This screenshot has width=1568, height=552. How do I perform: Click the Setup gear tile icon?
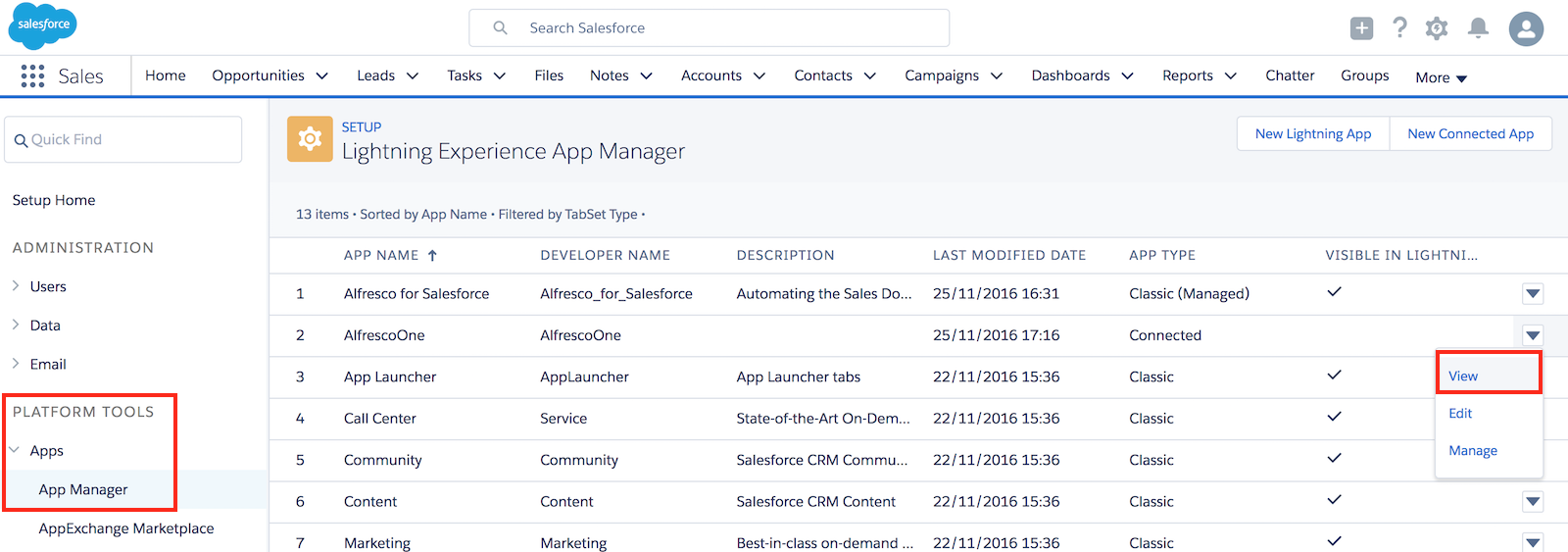[x=310, y=139]
